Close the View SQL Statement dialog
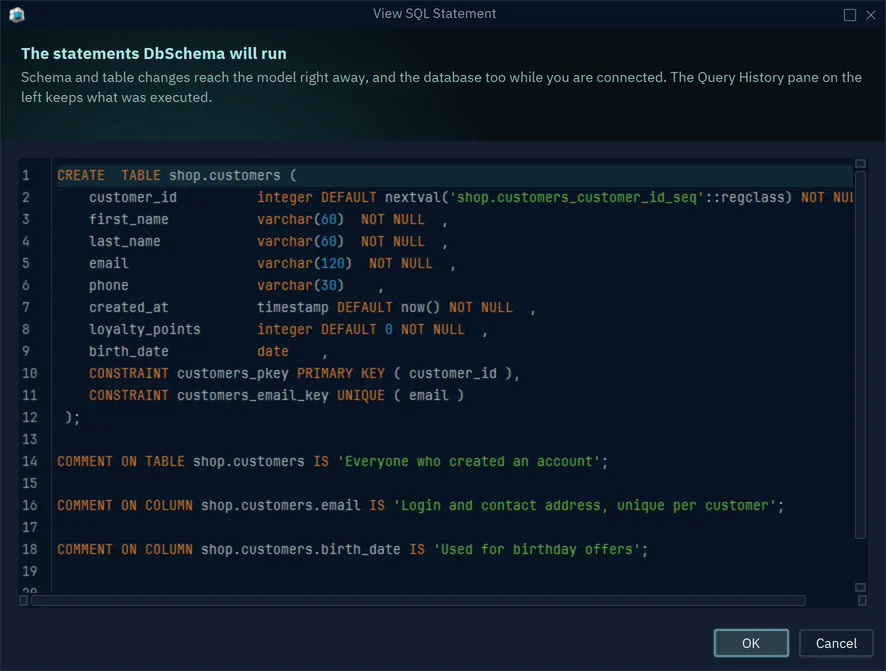This screenshot has width=886, height=671. 871,15
